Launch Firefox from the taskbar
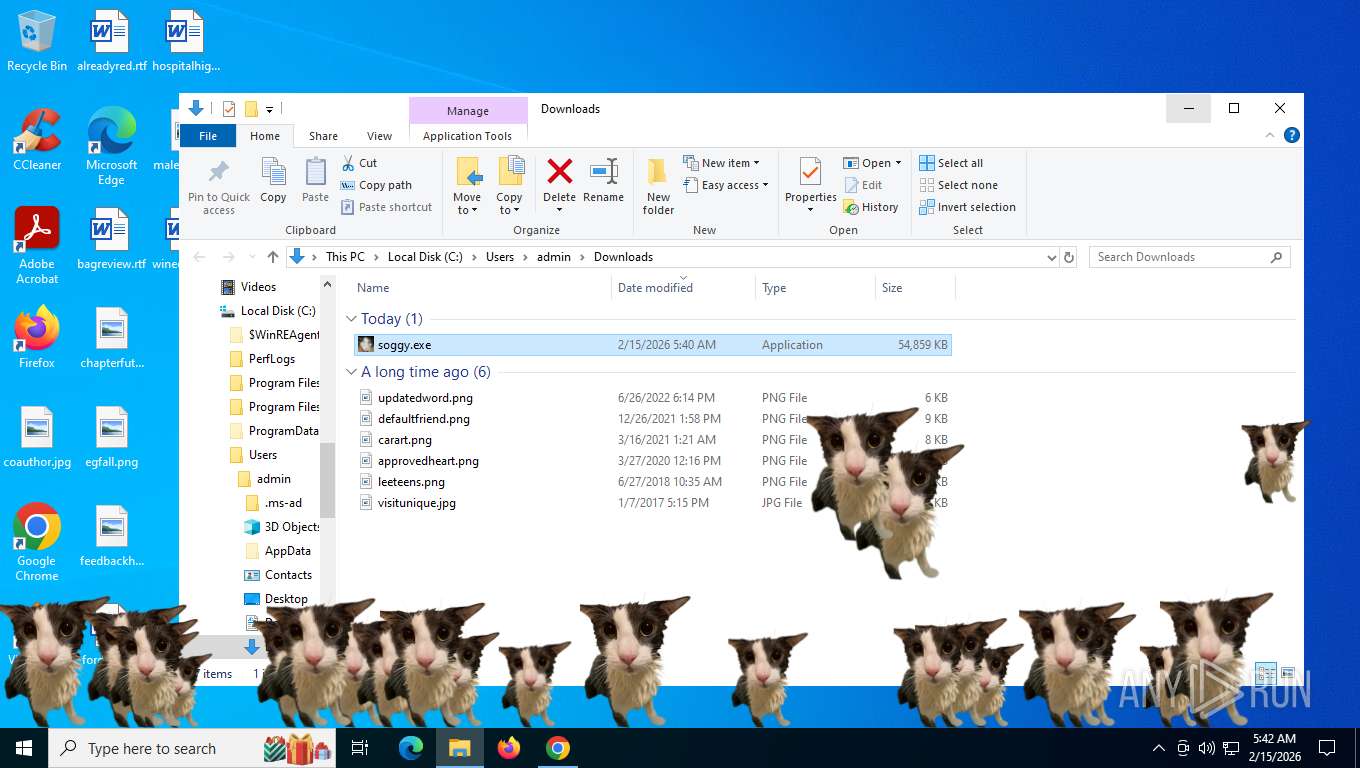The width and height of the screenshot is (1360, 768). pyautogui.click(x=509, y=748)
